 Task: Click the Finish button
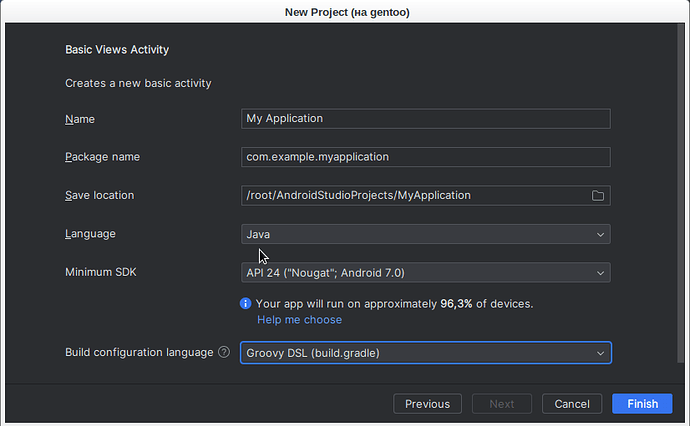[642, 404]
